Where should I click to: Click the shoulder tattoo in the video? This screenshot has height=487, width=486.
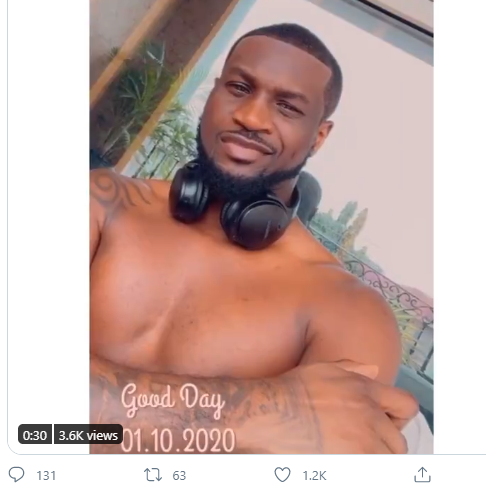[117, 190]
